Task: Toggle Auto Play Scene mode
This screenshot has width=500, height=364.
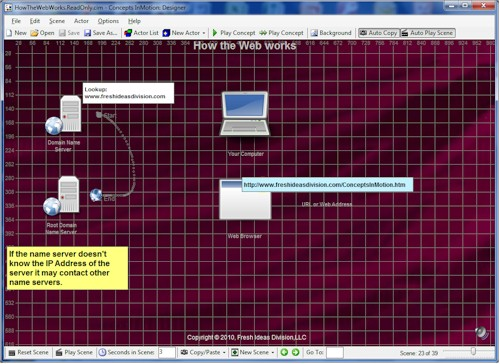Action: tap(428, 33)
